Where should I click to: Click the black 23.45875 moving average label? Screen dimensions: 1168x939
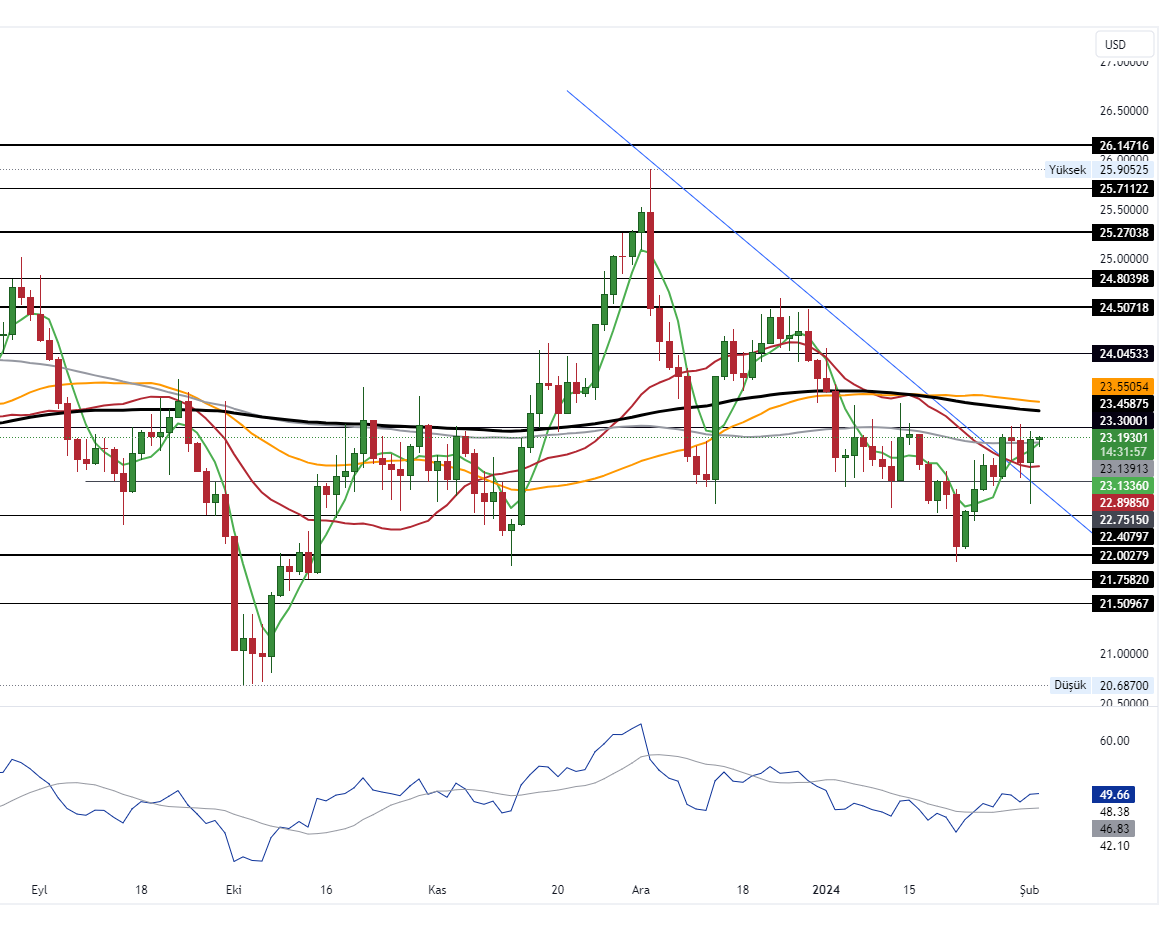(1124, 403)
